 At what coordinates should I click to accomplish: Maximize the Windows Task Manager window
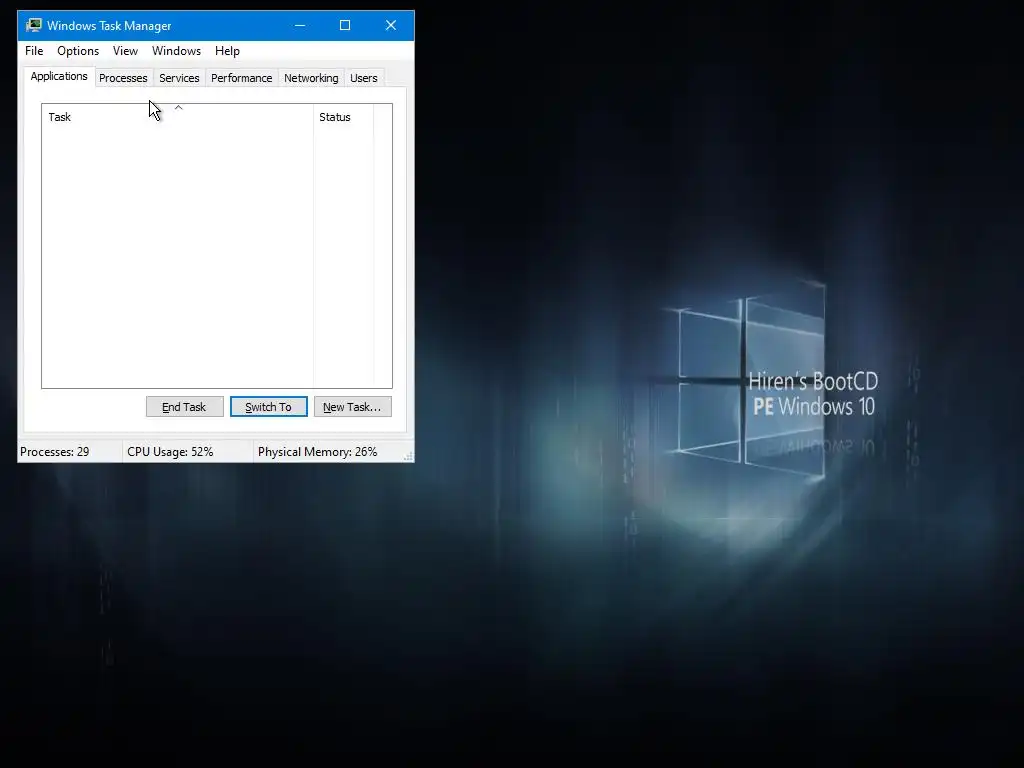pyautogui.click(x=345, y=25)
